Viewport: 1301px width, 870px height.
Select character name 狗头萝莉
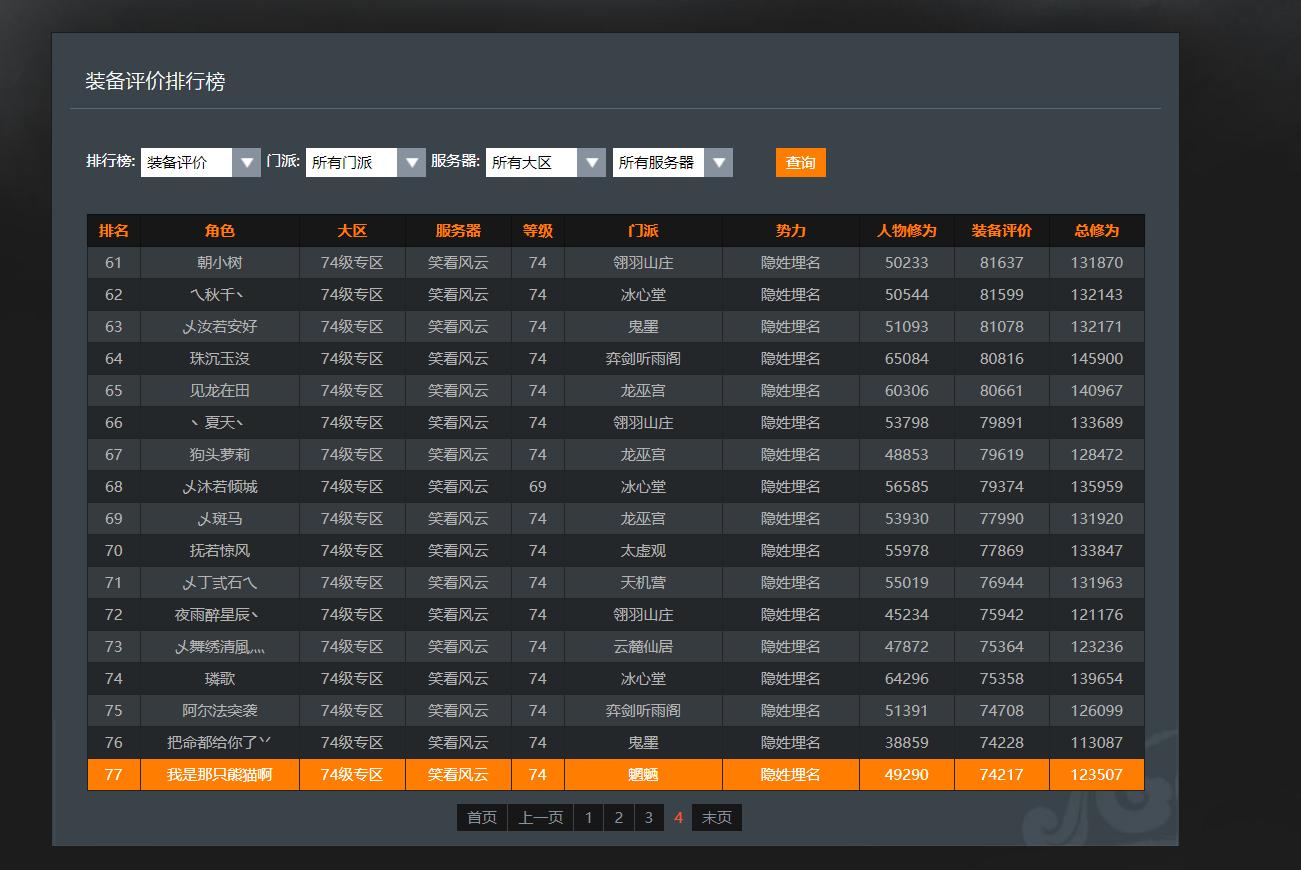[x=220, y=455]
